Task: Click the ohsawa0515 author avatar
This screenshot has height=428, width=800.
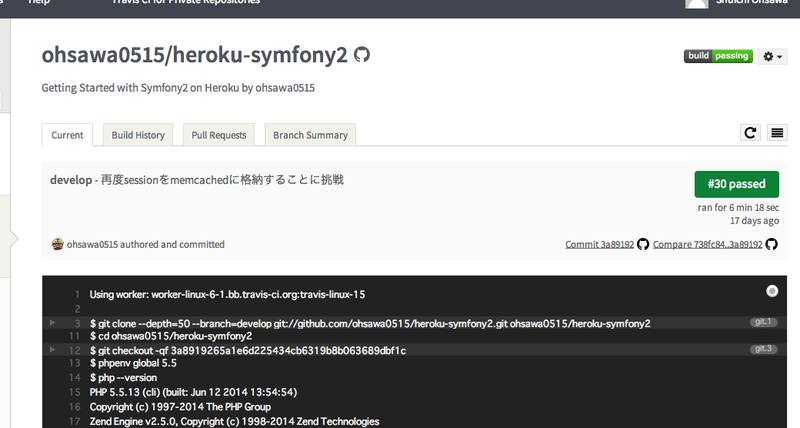Action: click(x=58, y=244)
